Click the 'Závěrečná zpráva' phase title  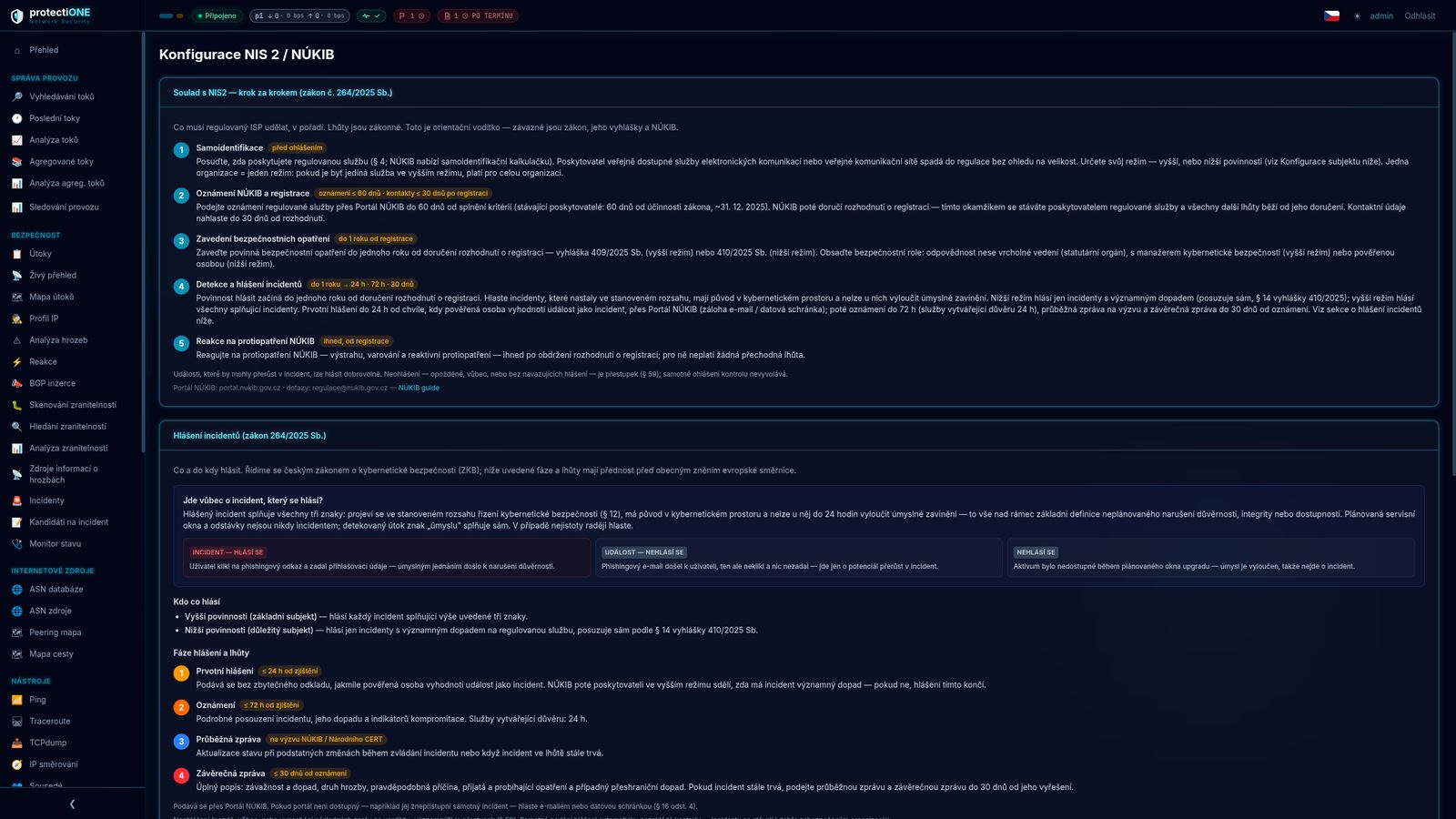tap(231, 773)
